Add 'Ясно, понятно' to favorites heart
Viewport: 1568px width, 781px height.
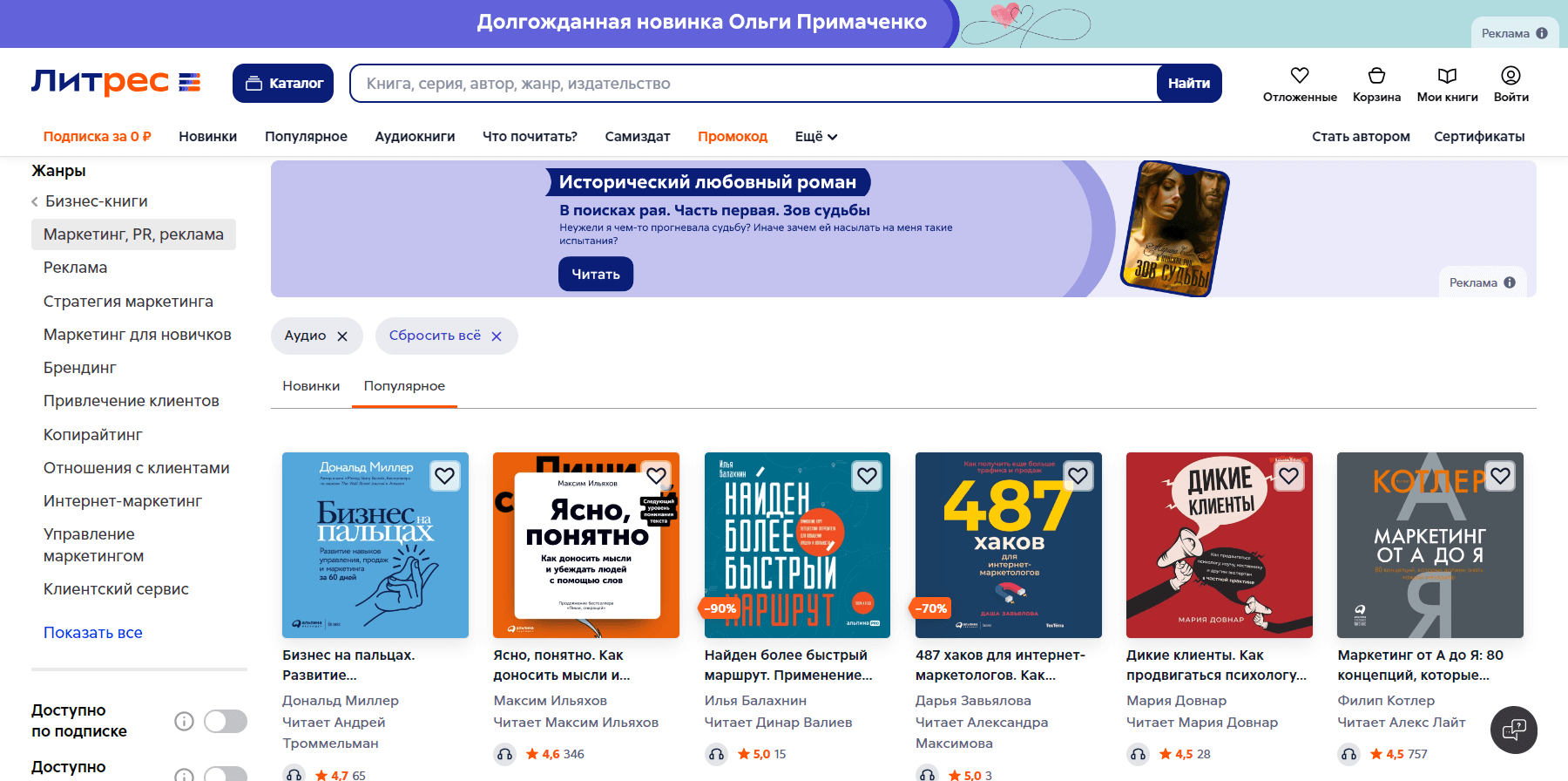(656, 476)
